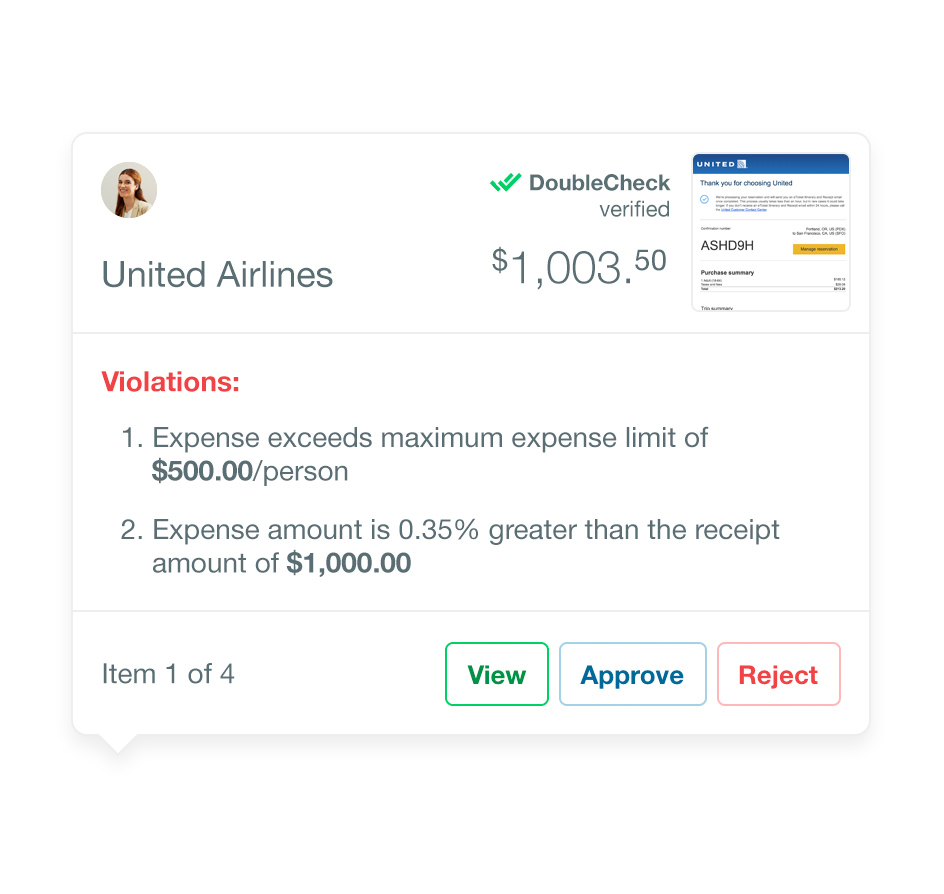Screen dimensions: 944x894
Task: Select the United Airlines merchant name
Action: [217, 275]
